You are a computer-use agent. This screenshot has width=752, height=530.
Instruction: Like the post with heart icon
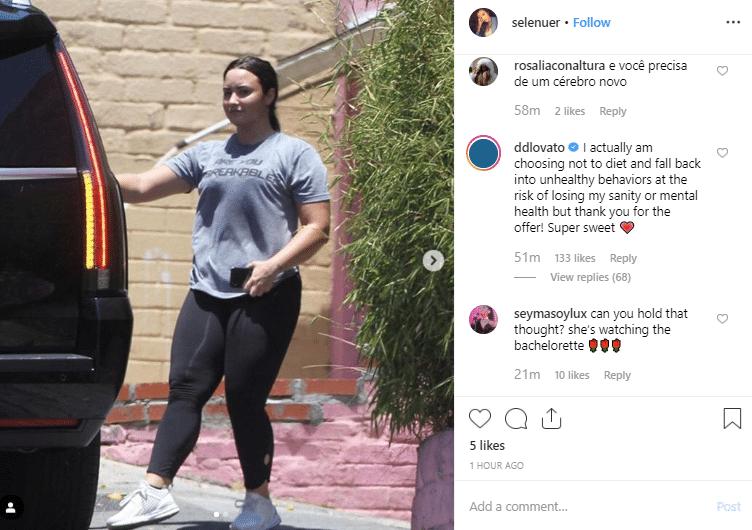pos(480,419)
